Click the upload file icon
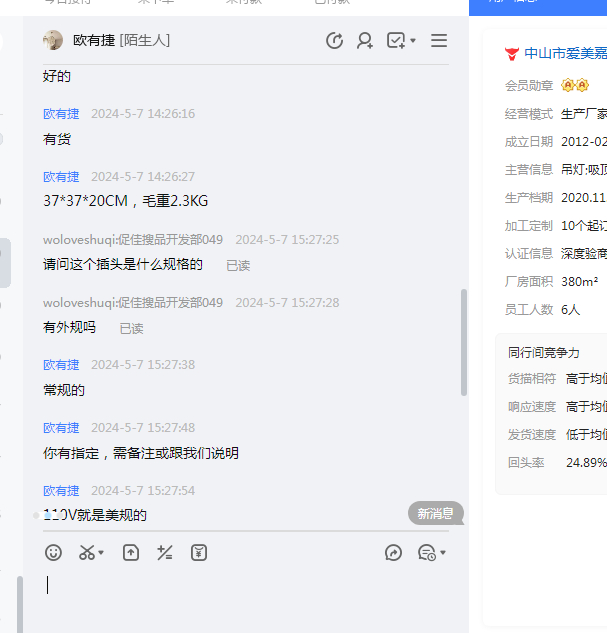This screenshot has width=607, height=633. (x=131, y=553)
